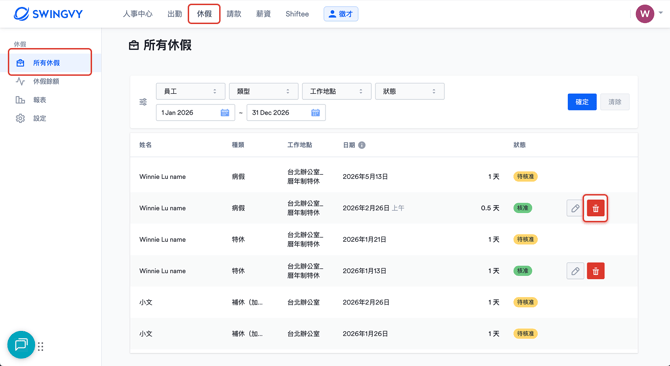Open 設定 in the sidebar
The image size is (670, 366).
pos(40,118)
